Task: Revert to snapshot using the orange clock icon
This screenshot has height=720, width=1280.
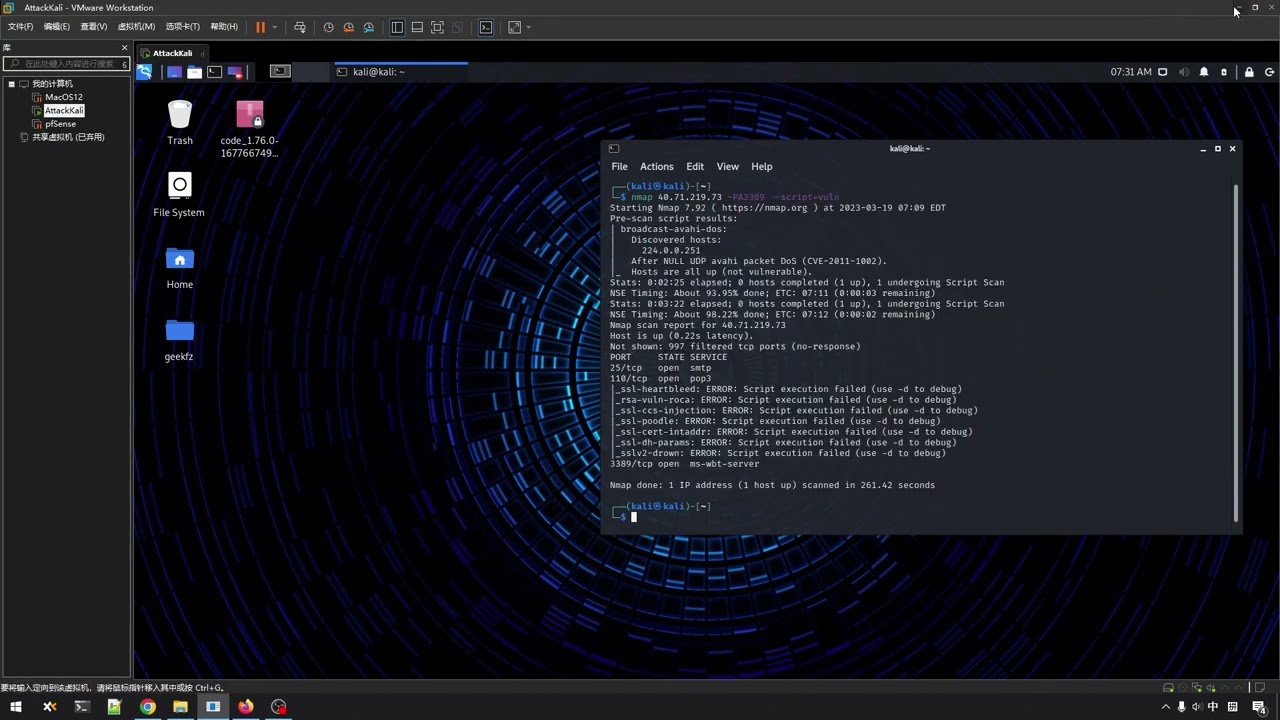Action: 348,27
